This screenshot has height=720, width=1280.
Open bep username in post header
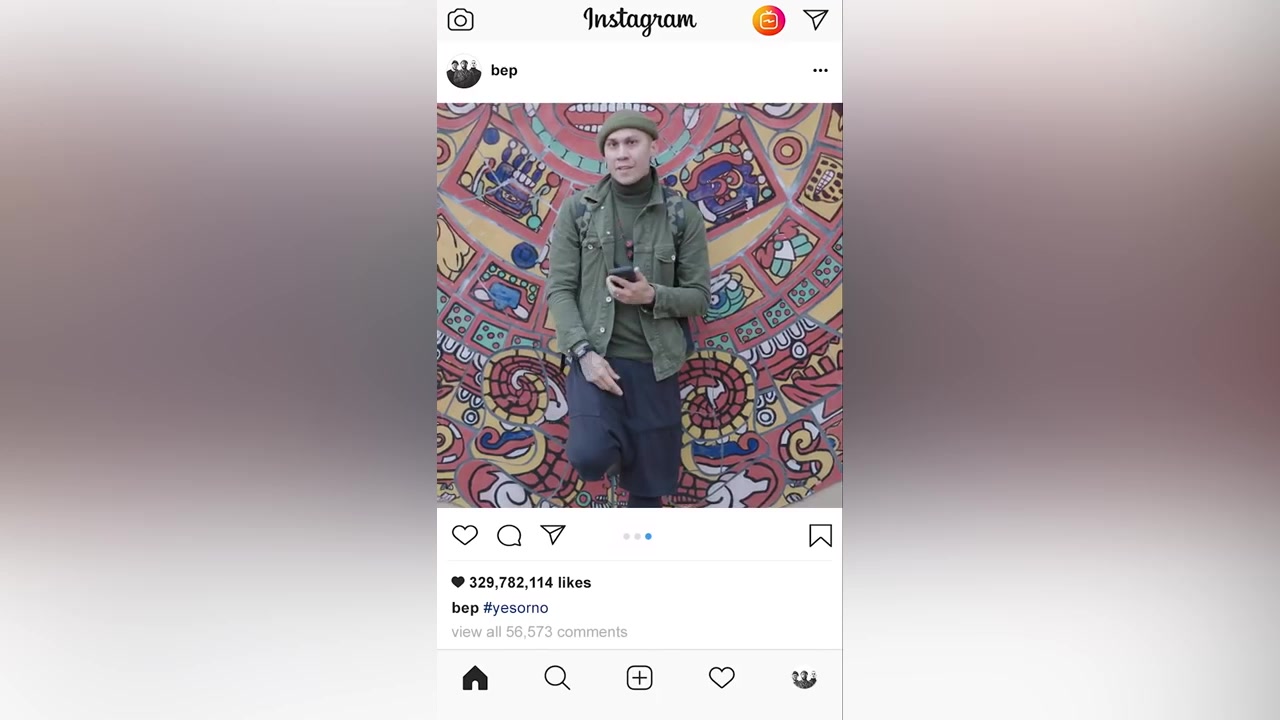point(504,70)
